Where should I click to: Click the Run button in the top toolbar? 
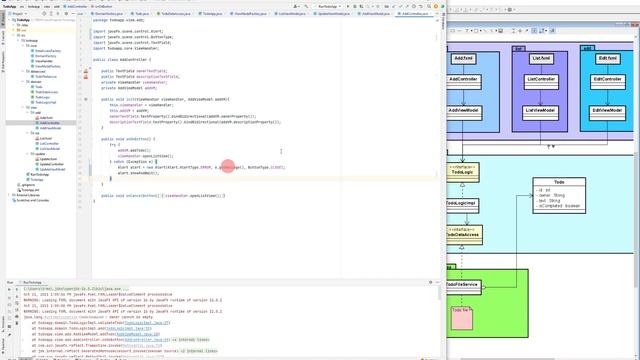[x=348, y=7]
